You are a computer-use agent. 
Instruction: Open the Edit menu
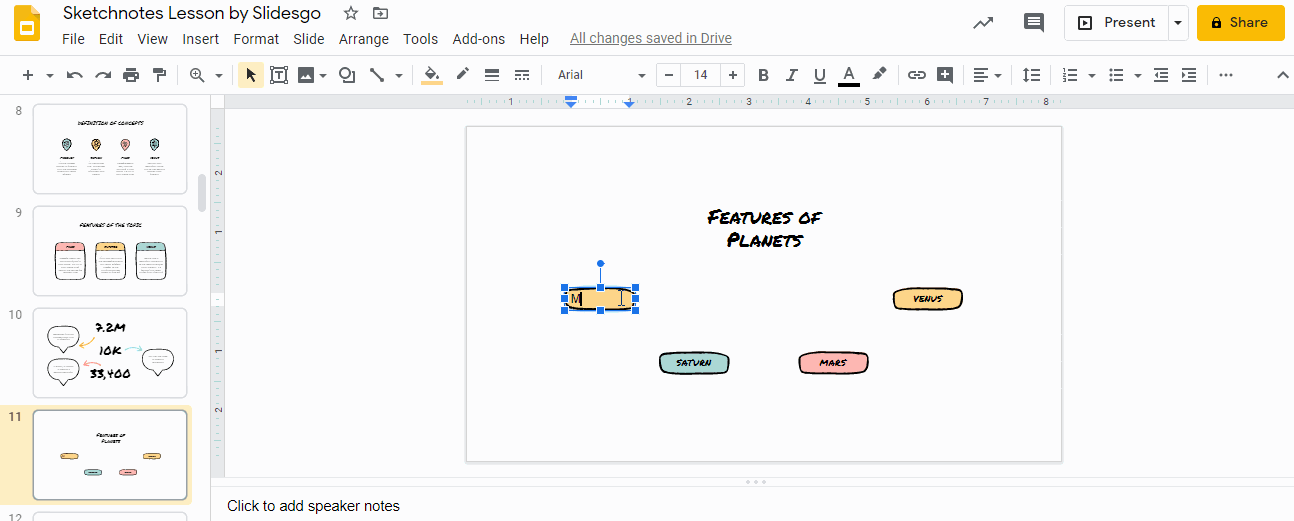click(x=111, y=39)
